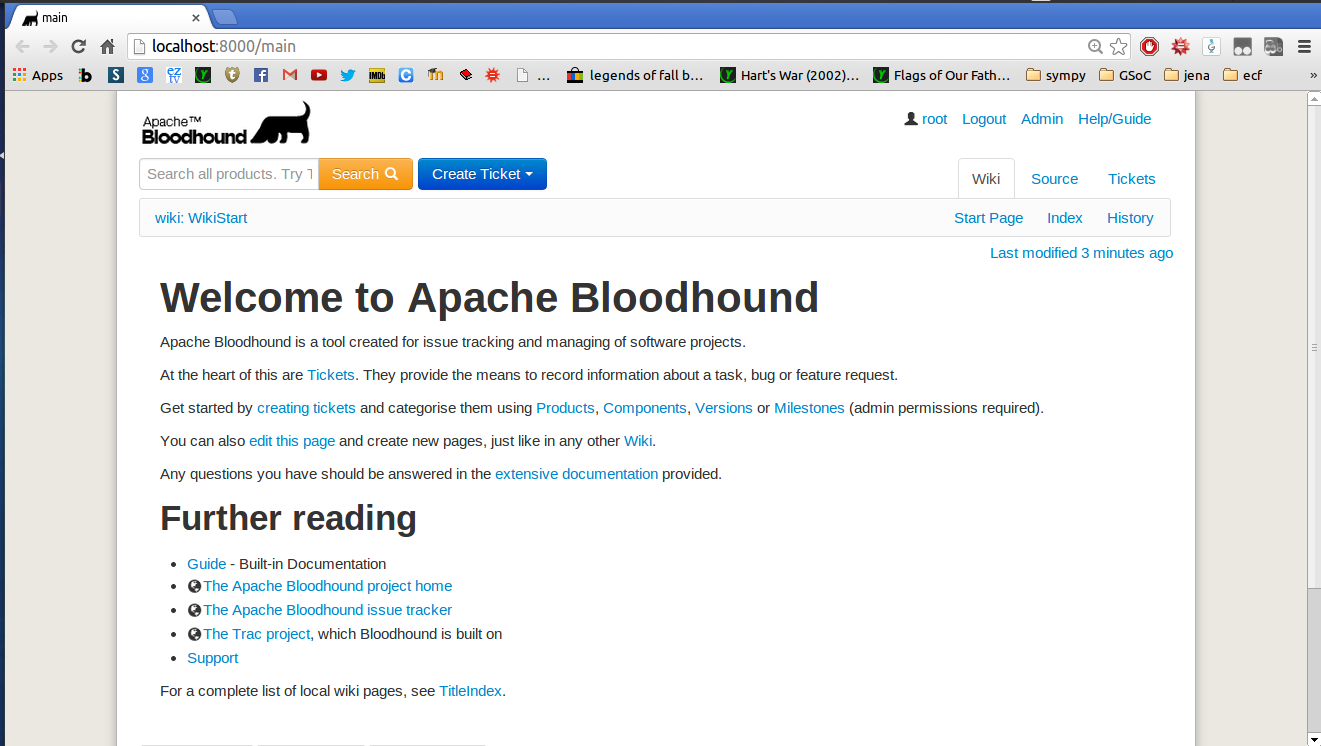Image resolution: width=1321 pixels, height=746 pixels.
Task: Switch to the Tickets tab
Action: coord(1131,179)
